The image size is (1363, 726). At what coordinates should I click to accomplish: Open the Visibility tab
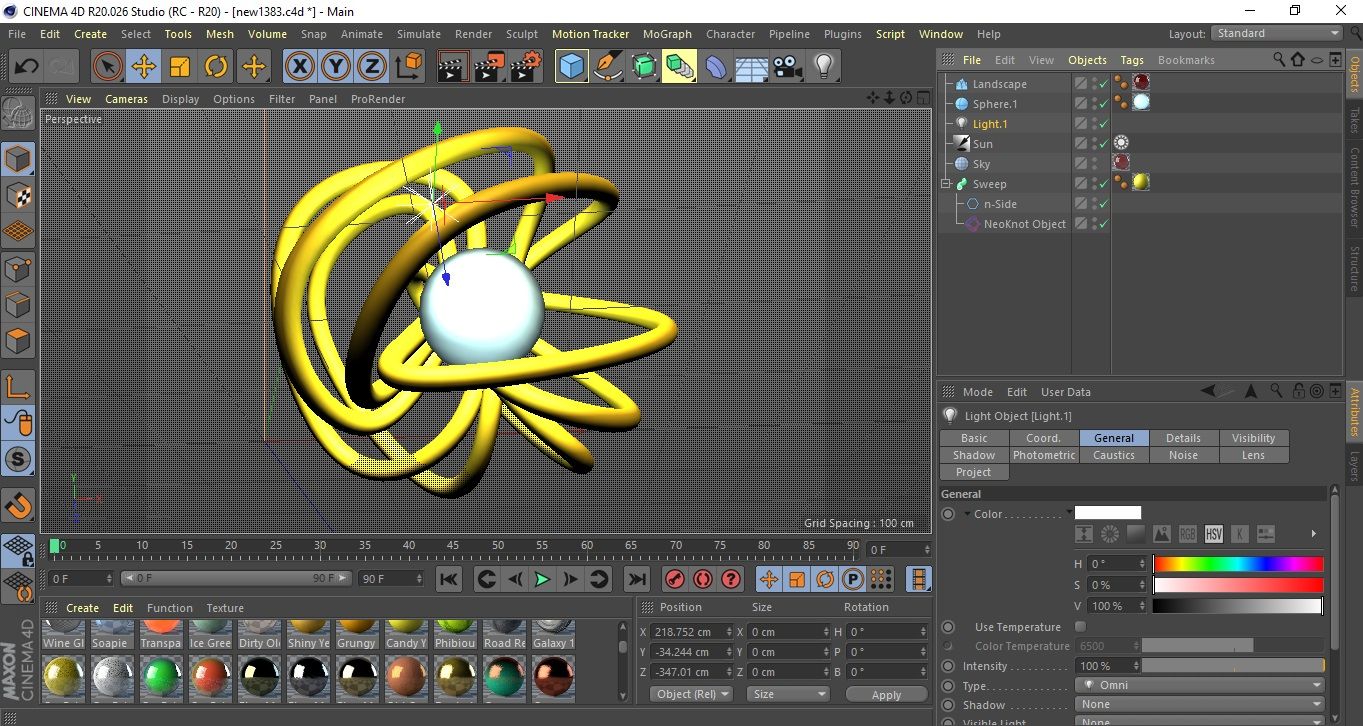pyautogui.click(x=1253, y=438)
